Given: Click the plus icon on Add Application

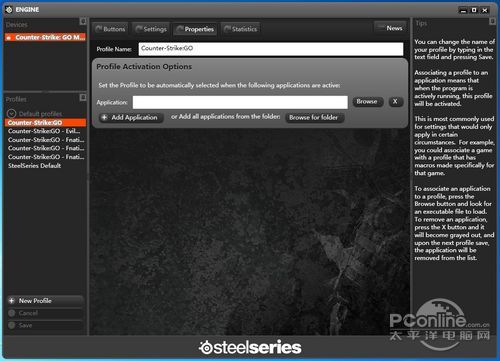Looking at the screenshot, I should click(104, 117).
